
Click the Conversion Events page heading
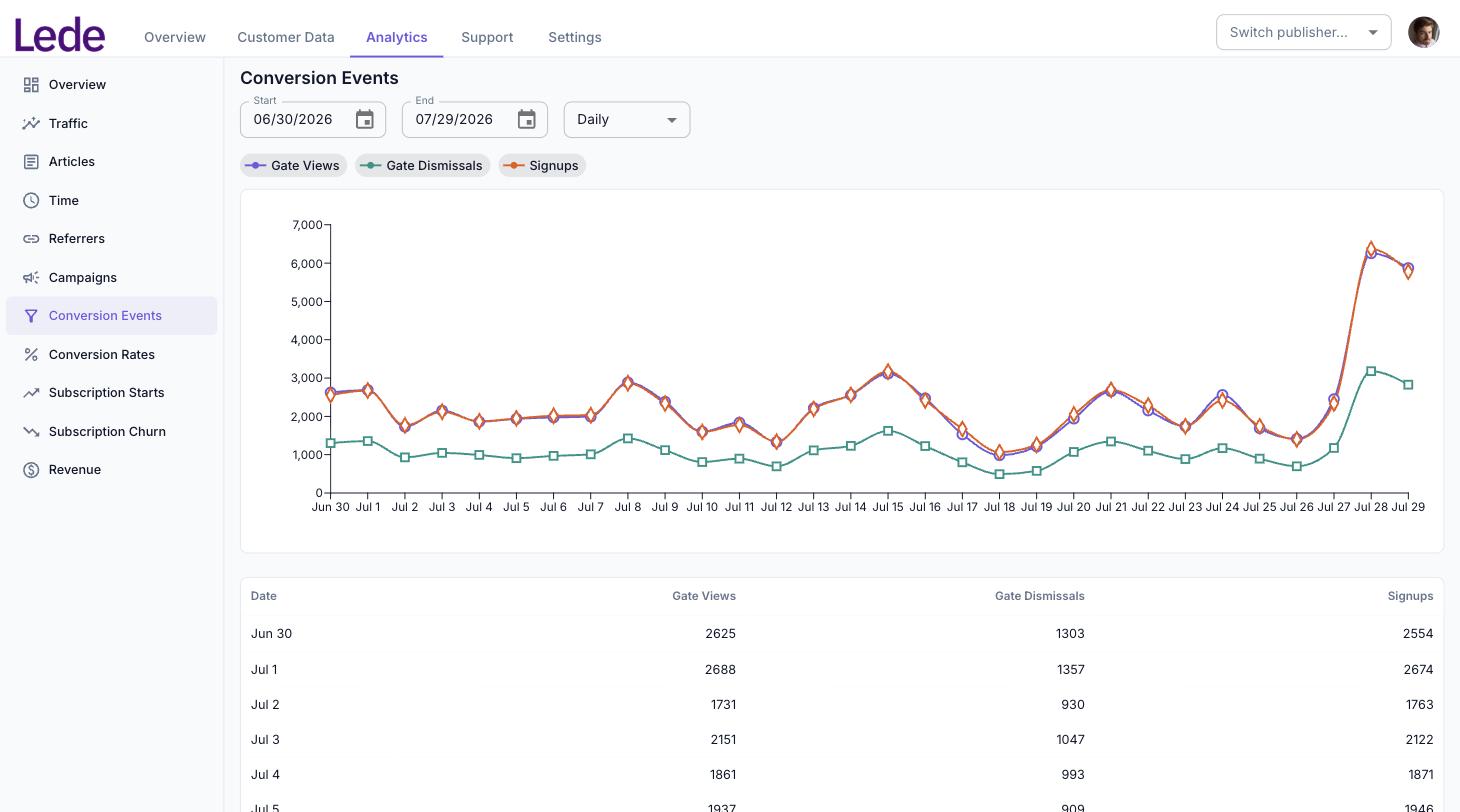(x=320, y=78)
